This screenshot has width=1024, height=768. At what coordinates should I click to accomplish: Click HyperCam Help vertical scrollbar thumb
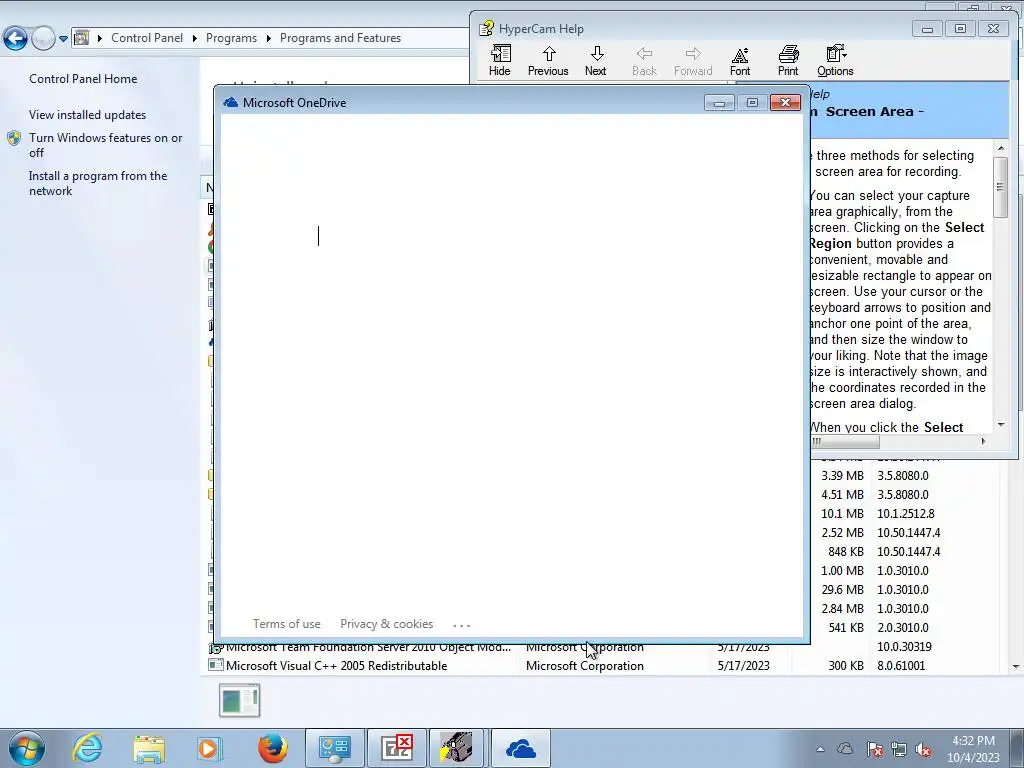pyautogui.click(x=1000, y=187)
